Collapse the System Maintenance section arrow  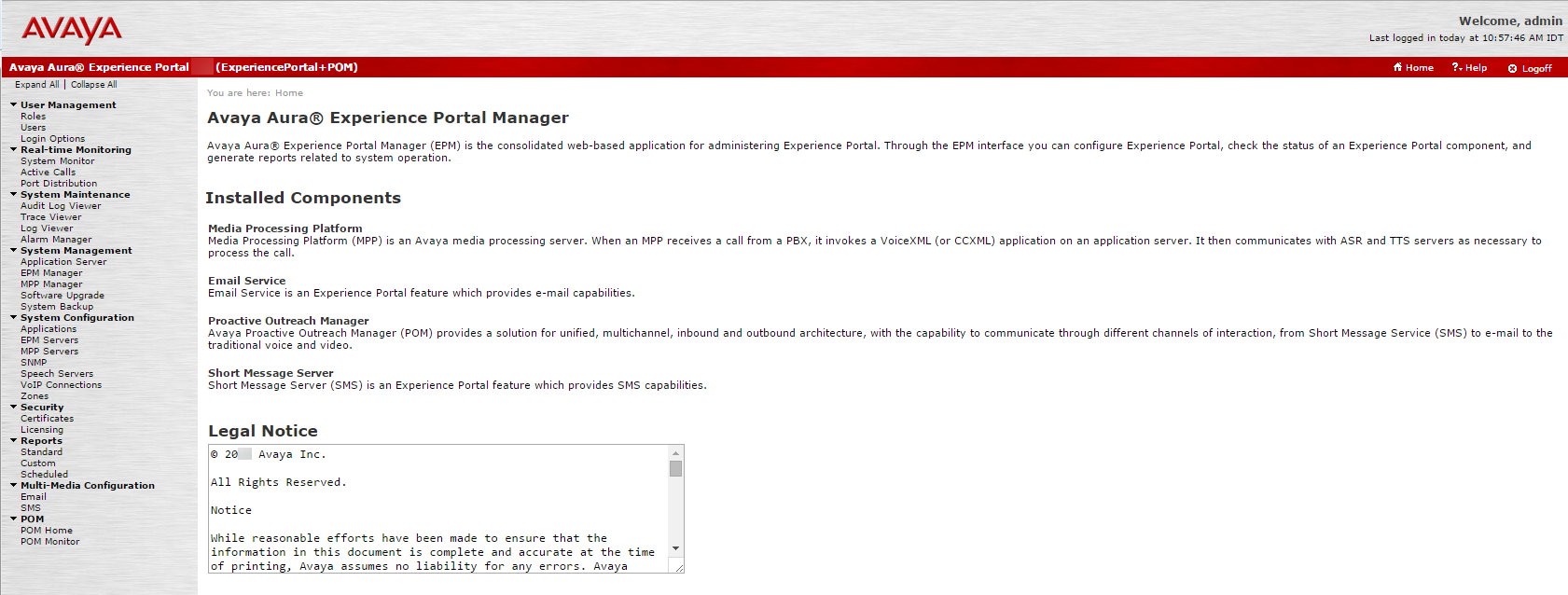click(x=13, y=194)
